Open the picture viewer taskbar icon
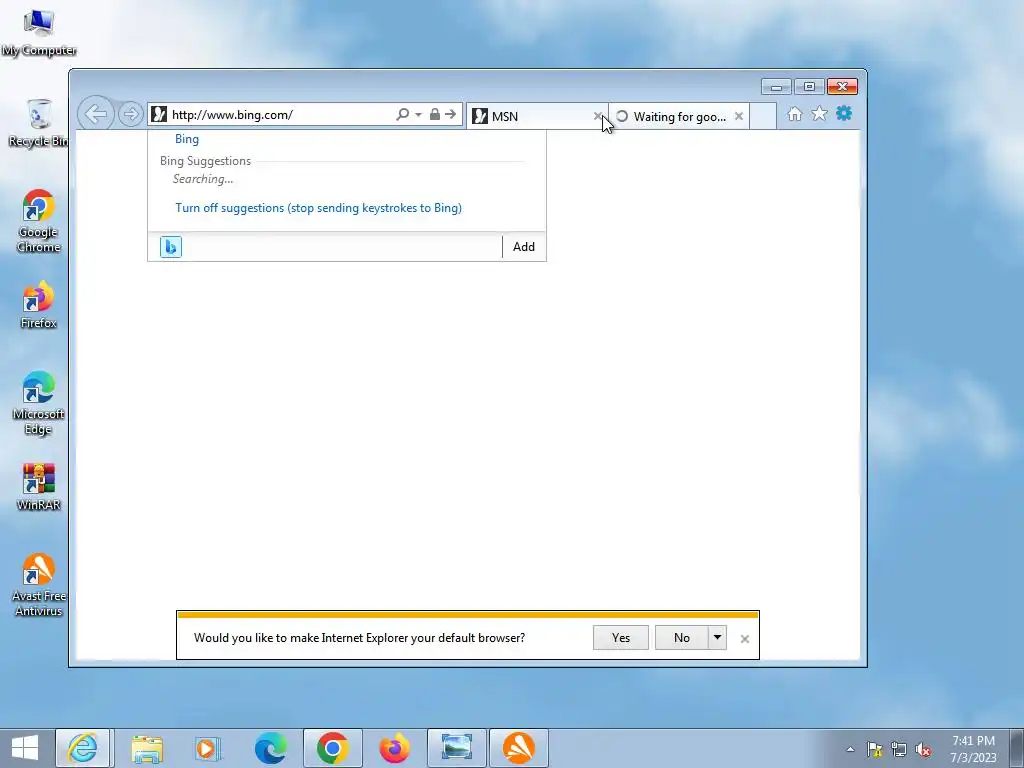Image resolution: width=1024 pixels, height=768 pixels. click(456, 748)
